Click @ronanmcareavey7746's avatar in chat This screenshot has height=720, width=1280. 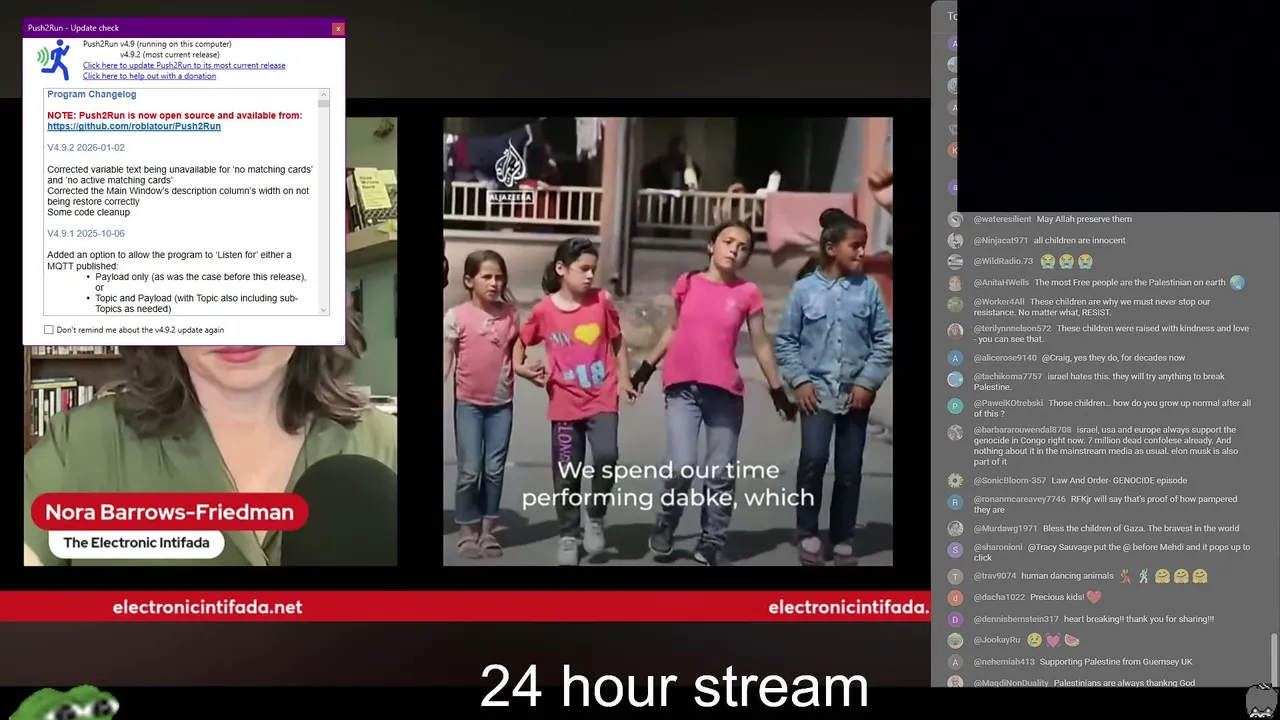tap(955, 501)
